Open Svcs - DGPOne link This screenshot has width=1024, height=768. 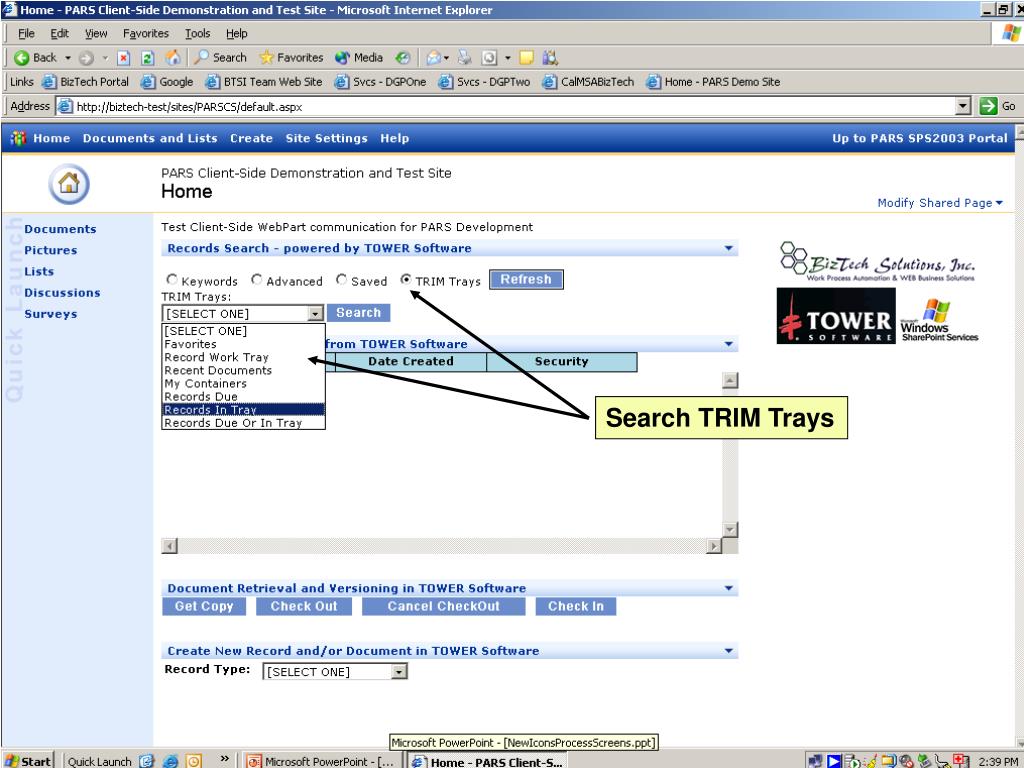(380, 82)
